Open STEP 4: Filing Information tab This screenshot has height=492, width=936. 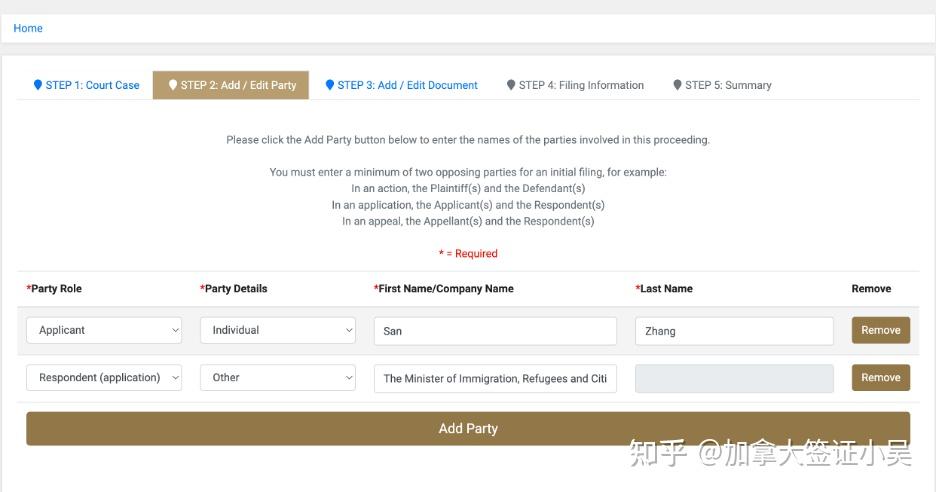coord(581,85)
